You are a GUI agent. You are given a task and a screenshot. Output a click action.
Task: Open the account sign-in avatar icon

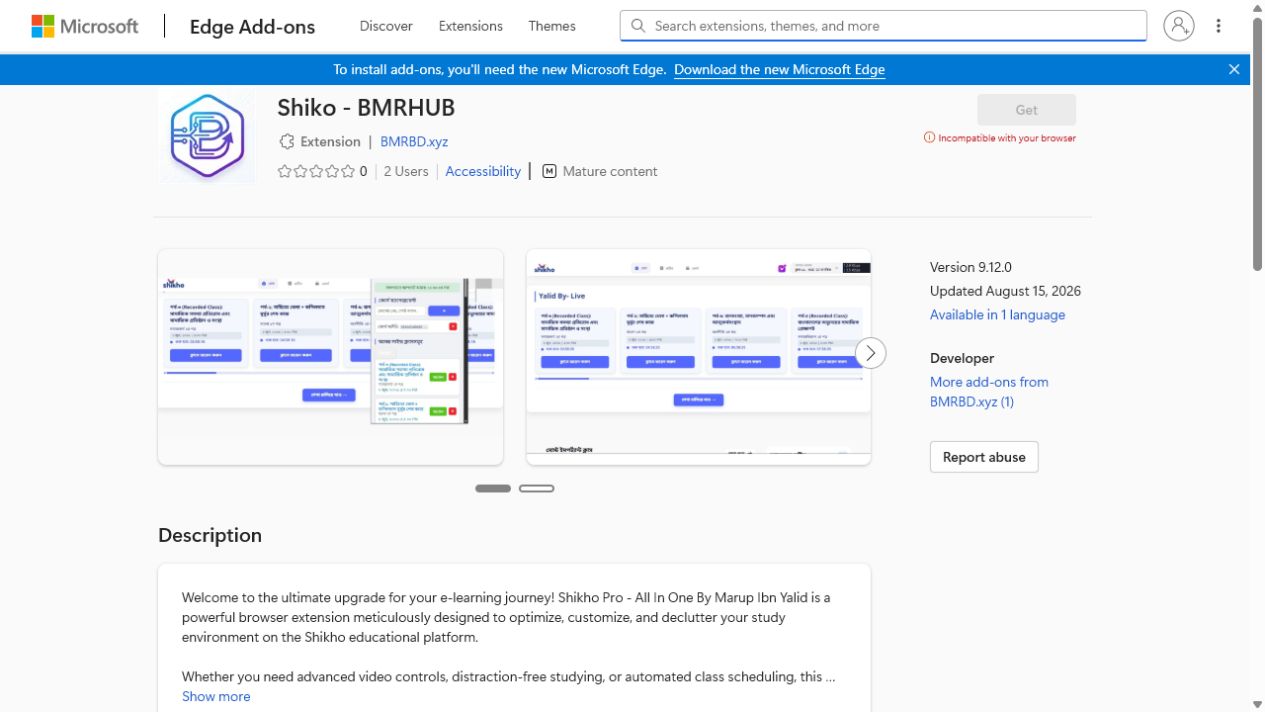coord(1179,26)
